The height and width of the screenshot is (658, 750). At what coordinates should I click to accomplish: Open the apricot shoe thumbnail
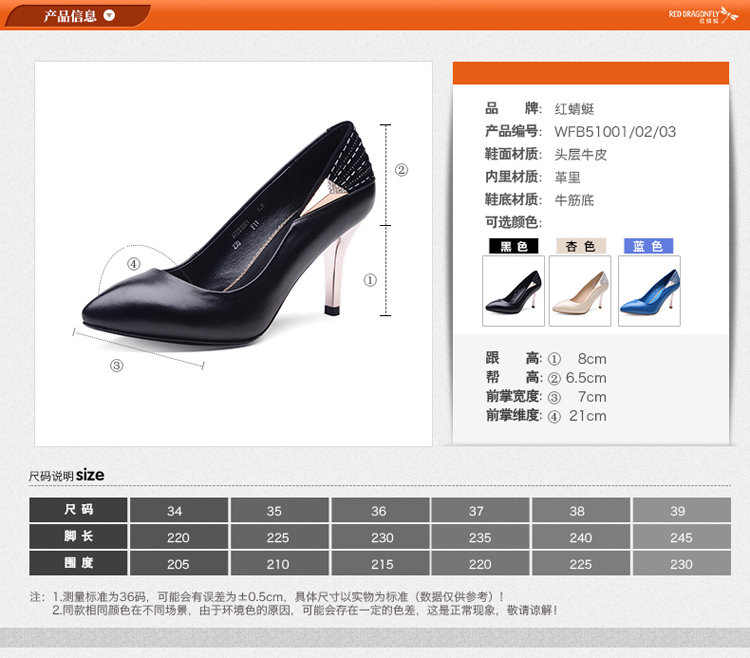(x=580, y=290)
